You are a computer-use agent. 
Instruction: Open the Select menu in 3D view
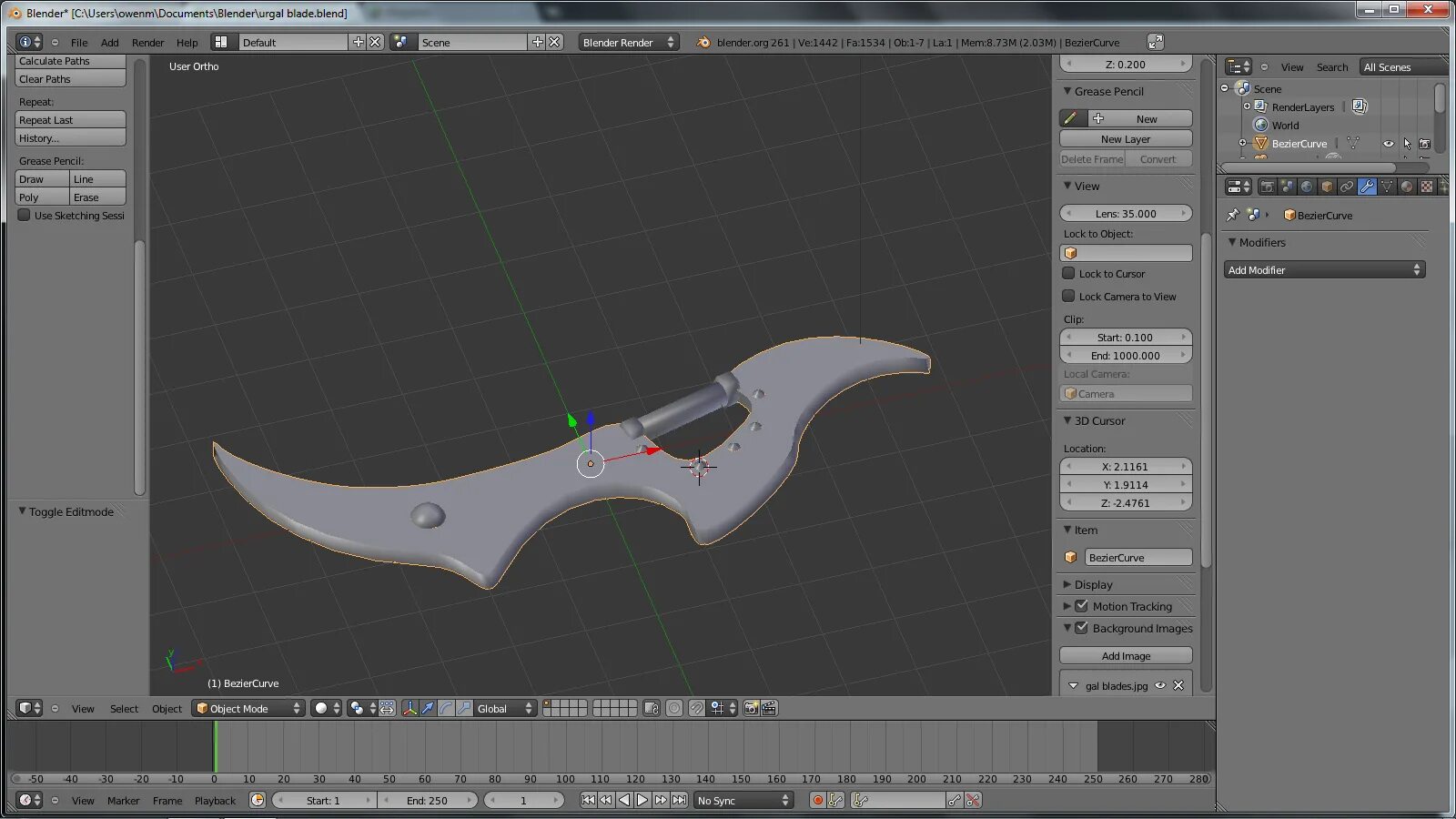[x=124, y=708]
